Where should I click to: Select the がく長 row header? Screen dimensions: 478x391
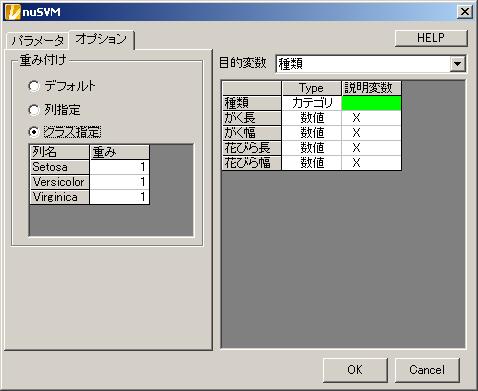(252, 118)
